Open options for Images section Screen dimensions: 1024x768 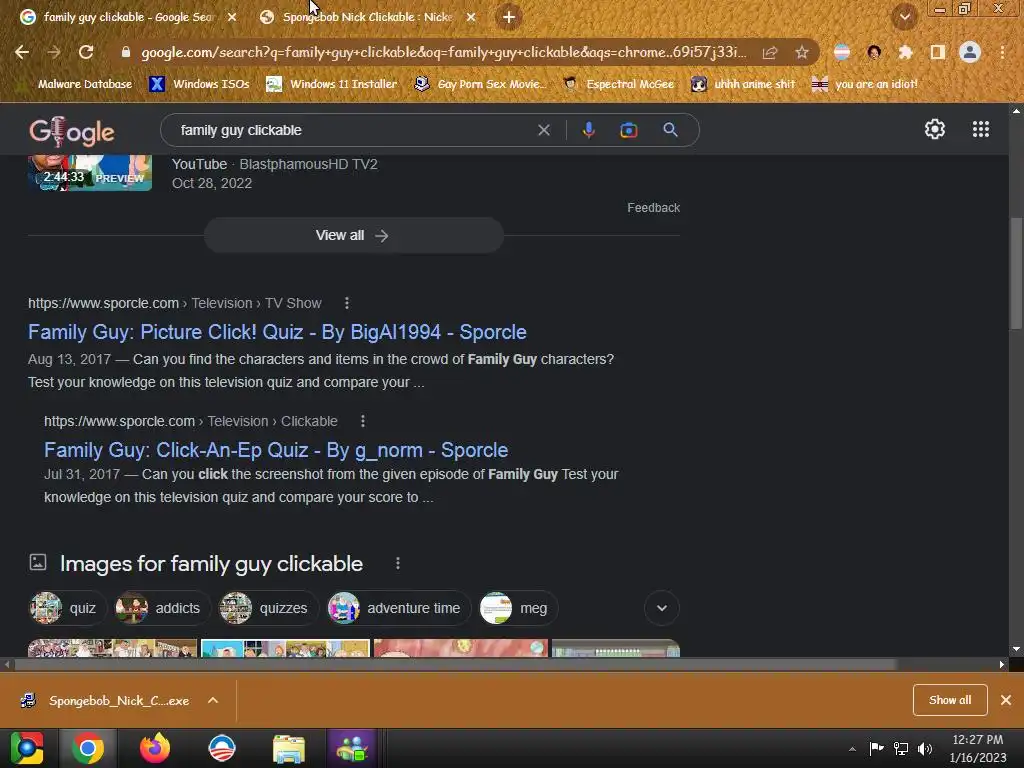pos(398,563)
